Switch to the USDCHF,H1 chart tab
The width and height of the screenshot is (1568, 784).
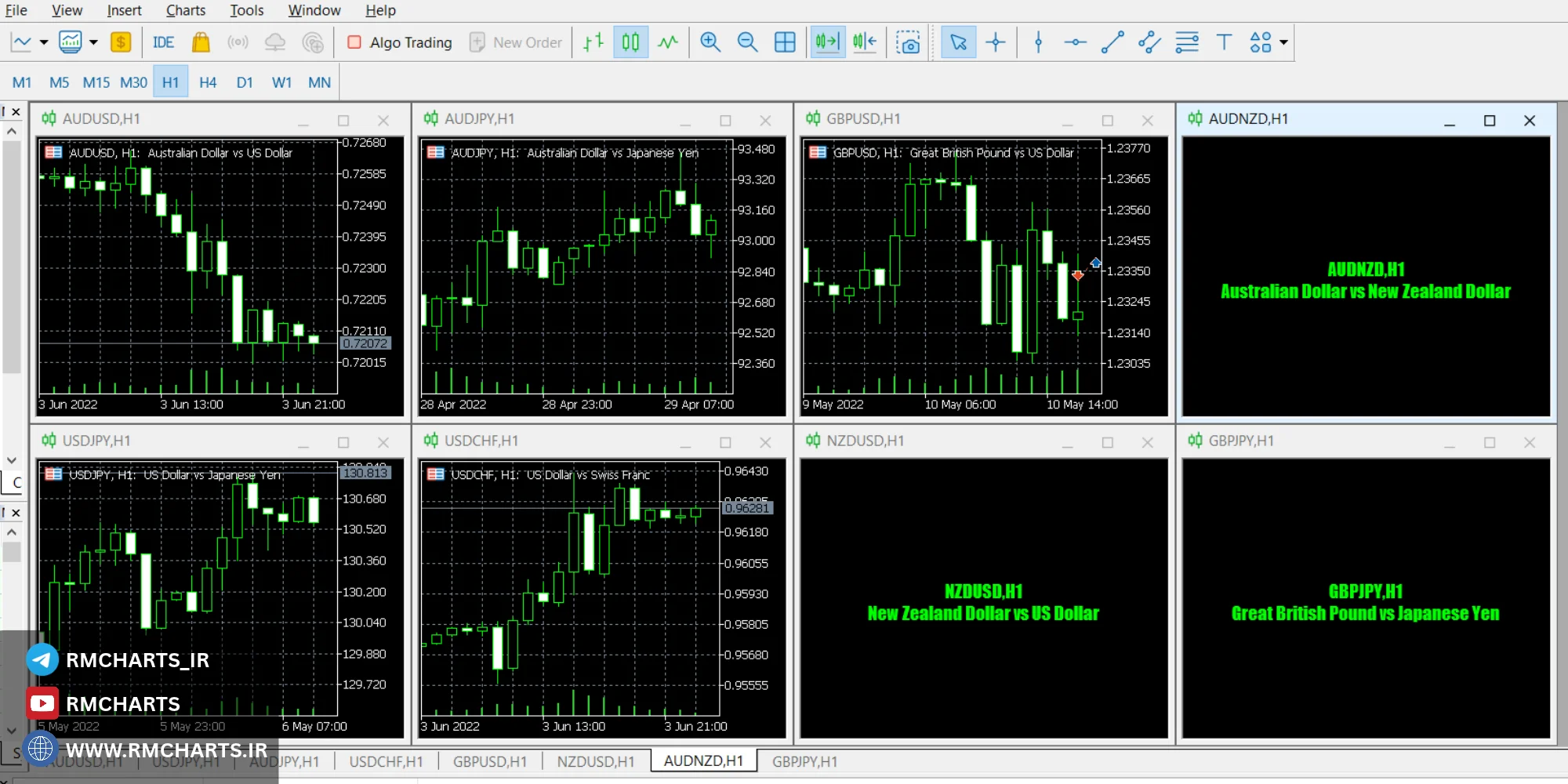tap(387, 761)
